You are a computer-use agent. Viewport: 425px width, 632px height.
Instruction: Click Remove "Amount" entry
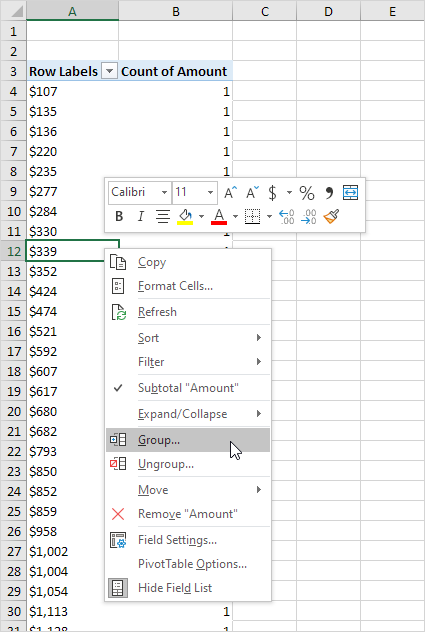pos(188,514)
